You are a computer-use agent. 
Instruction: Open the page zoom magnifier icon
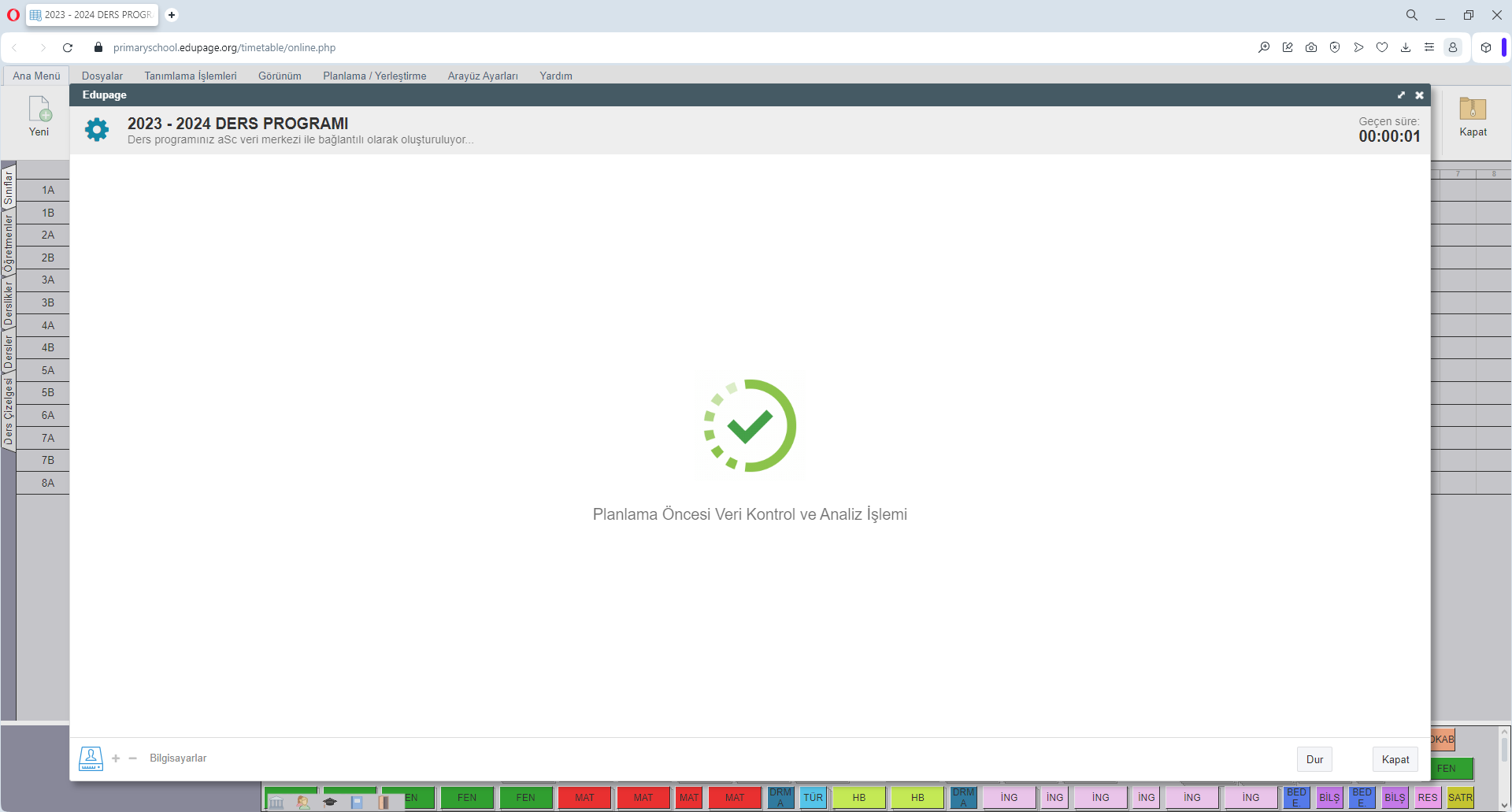1264,47
